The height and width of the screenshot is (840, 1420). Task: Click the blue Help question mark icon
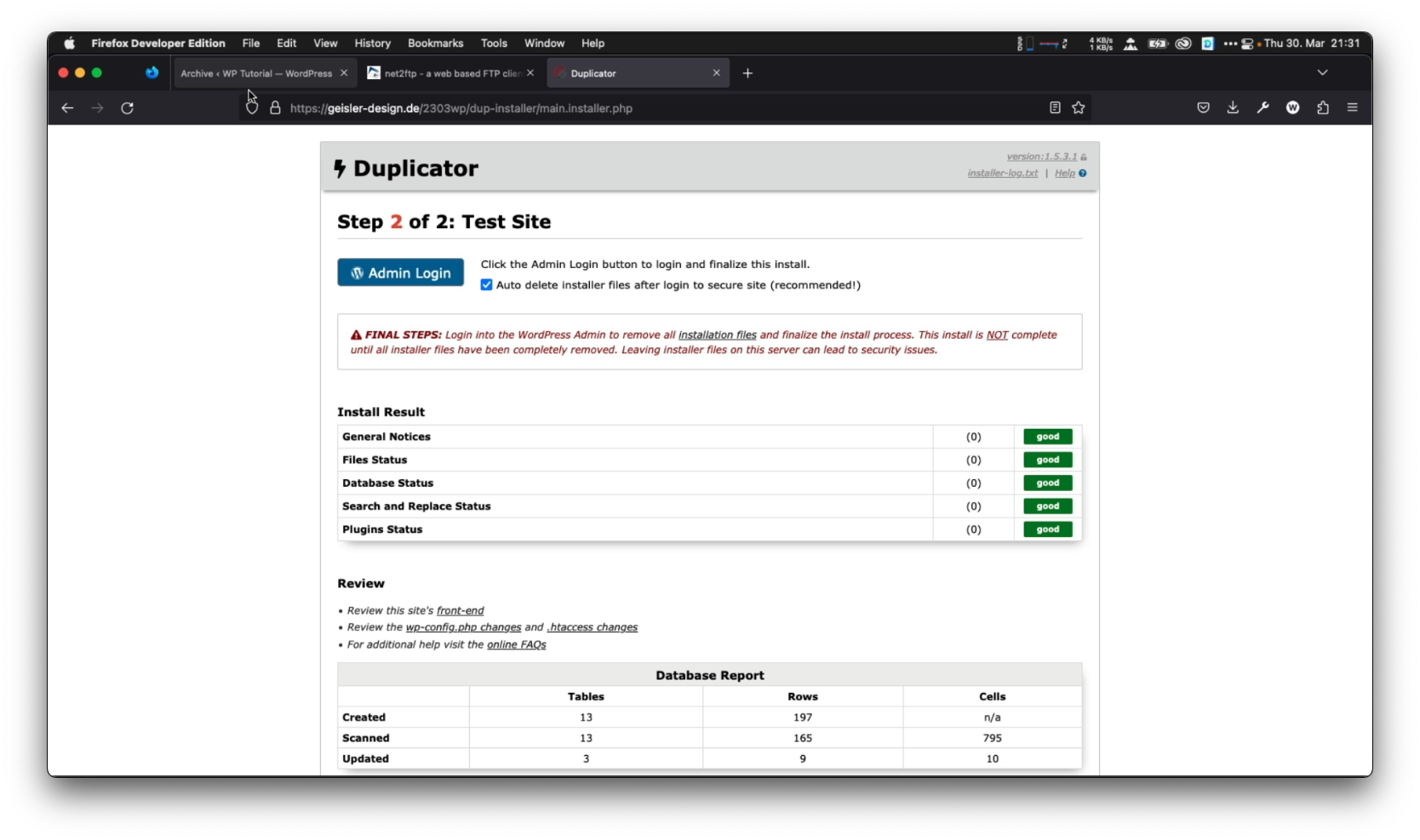[1083, 174]
